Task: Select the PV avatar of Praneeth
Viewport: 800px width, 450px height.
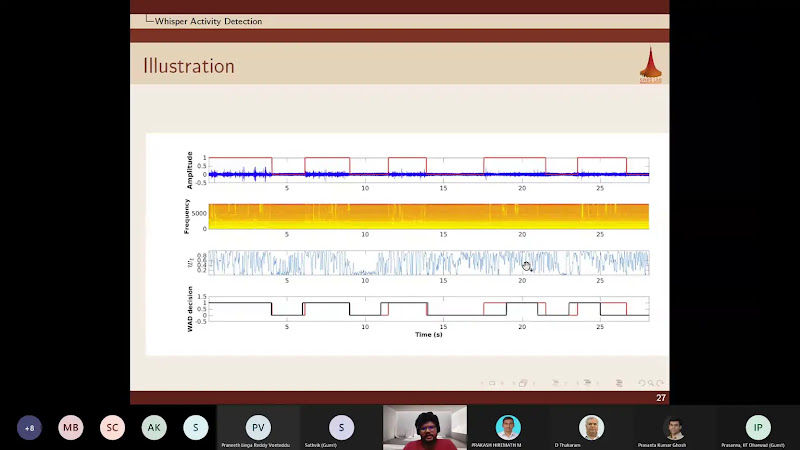Action: tap(258, 428)
